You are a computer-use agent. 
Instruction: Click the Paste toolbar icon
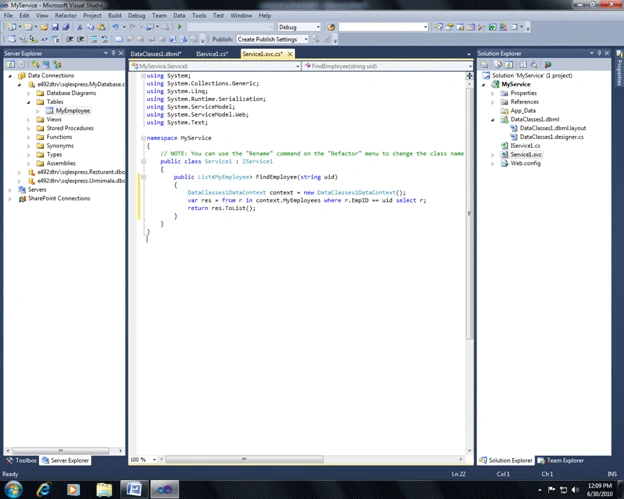[x=101, y=27]
